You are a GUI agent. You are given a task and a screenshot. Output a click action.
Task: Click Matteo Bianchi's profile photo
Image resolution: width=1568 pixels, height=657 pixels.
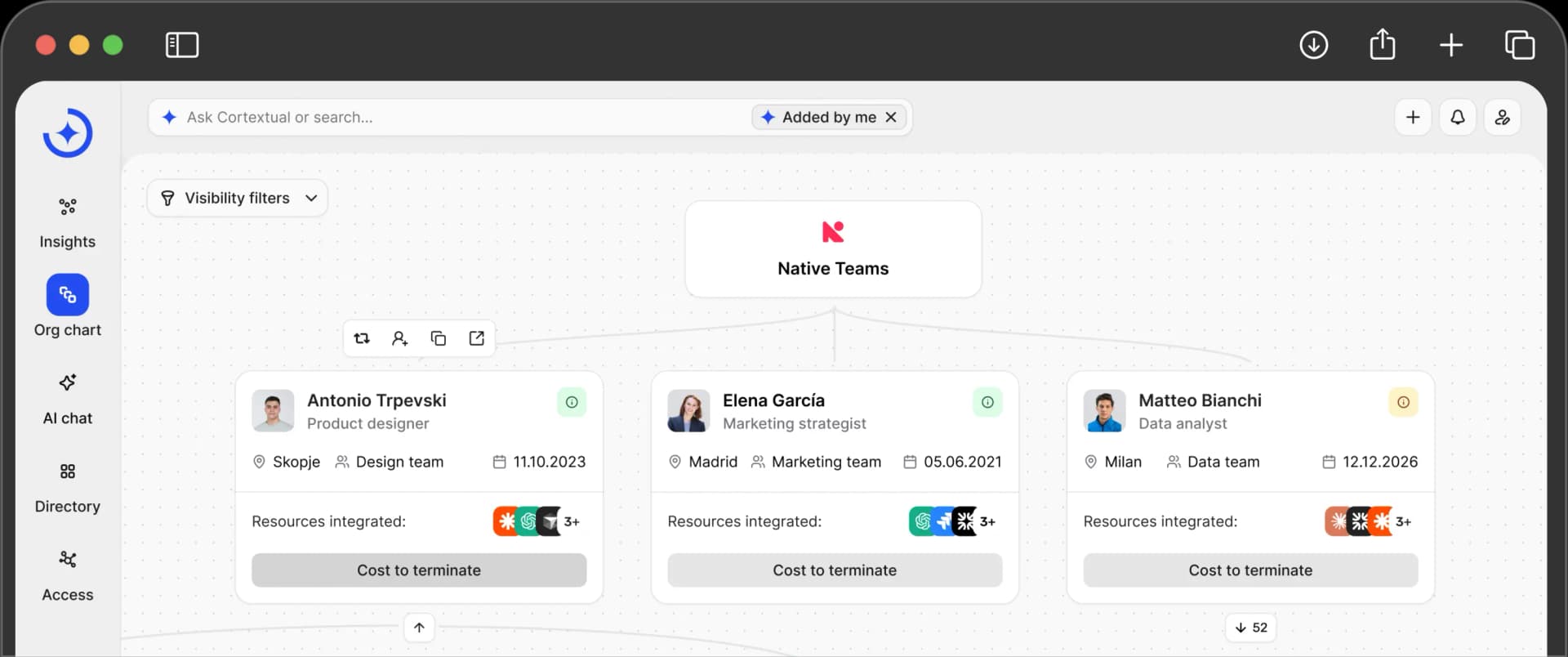[x=1104, y=410]
